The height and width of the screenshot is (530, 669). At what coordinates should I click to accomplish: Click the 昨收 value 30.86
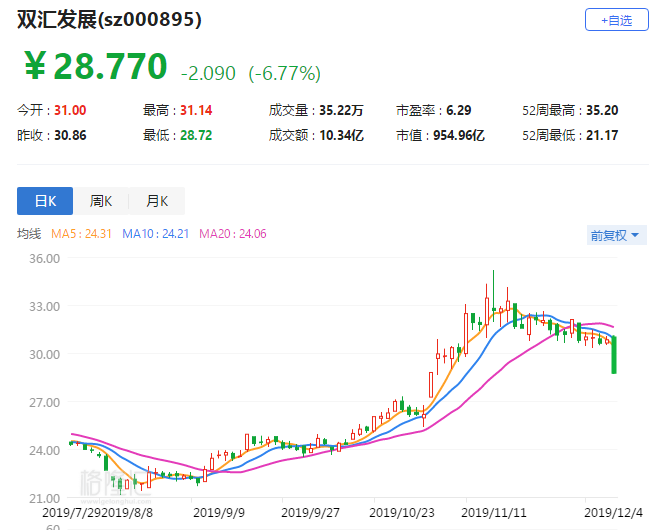(70, 136)
